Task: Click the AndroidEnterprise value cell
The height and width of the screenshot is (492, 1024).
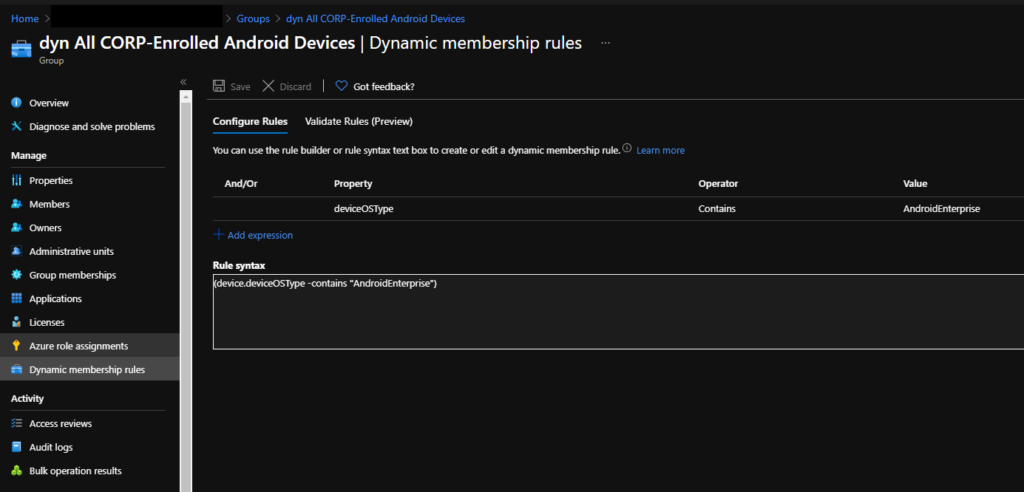Action: 942,209
